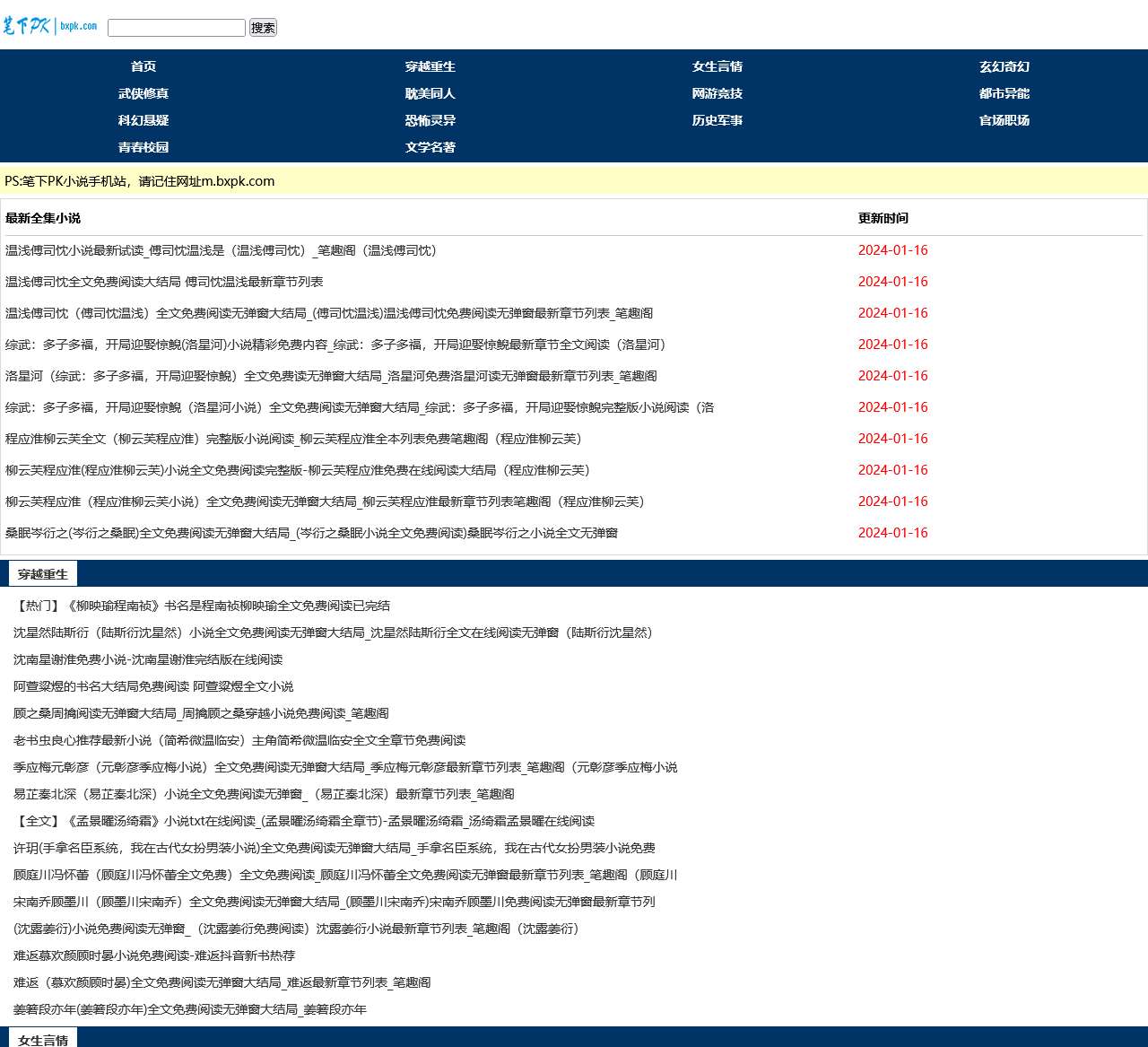
Task: Click the 笔下PK bxpk.com site logo
Action: coord(50,26)
